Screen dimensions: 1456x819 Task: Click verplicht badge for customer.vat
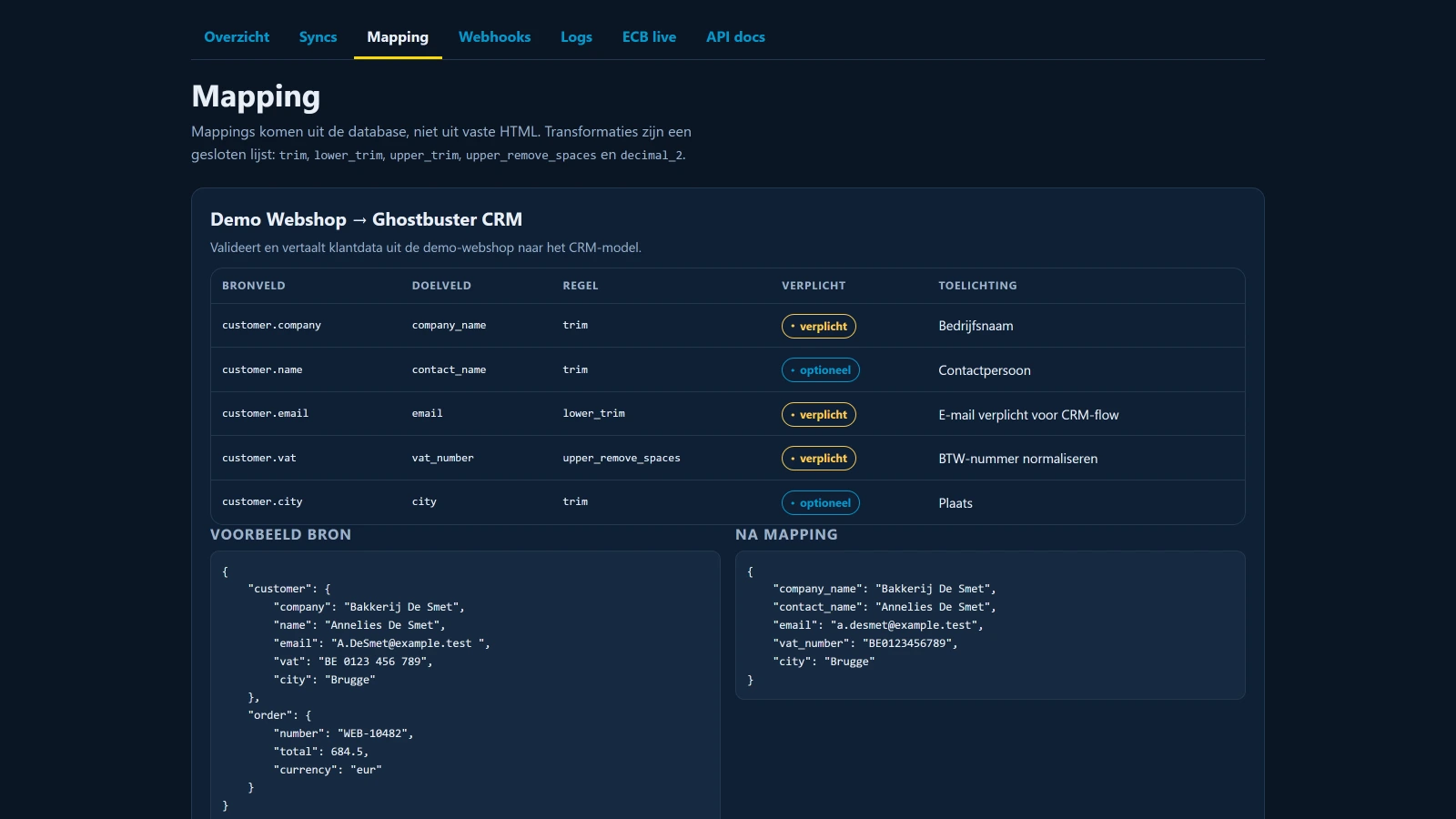click(x=819, y=459)
